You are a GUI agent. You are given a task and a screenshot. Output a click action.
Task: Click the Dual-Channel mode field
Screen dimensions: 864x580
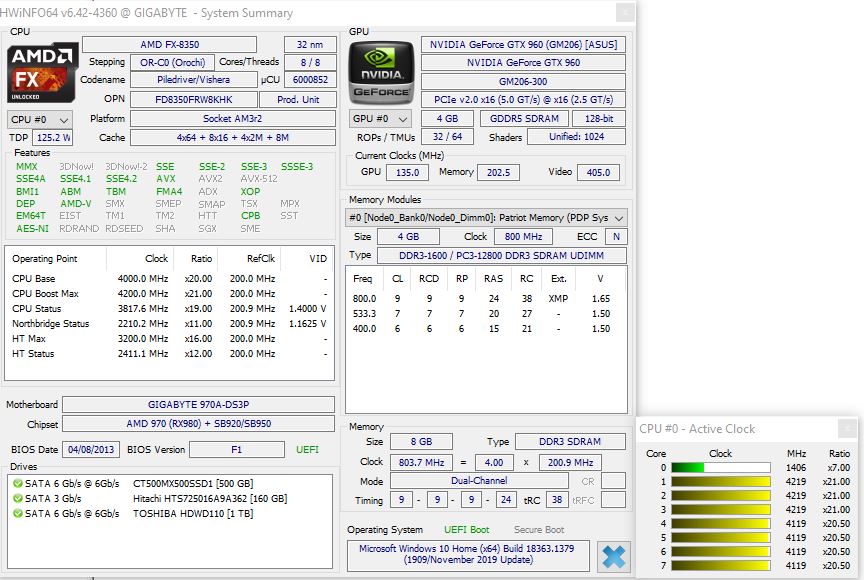[x=479, y=481]
